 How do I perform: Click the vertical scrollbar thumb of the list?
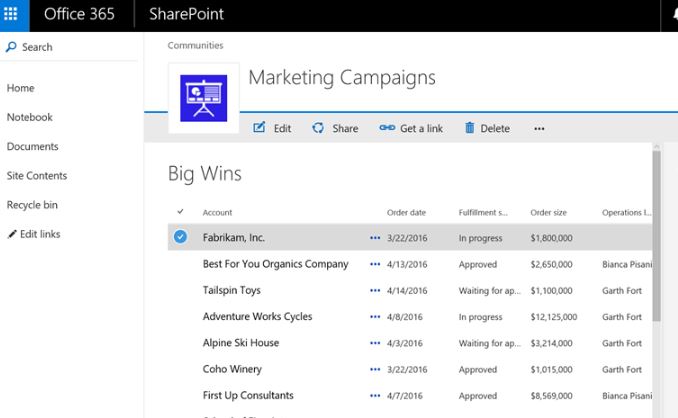pyautogui.click(x=656, y=236)
